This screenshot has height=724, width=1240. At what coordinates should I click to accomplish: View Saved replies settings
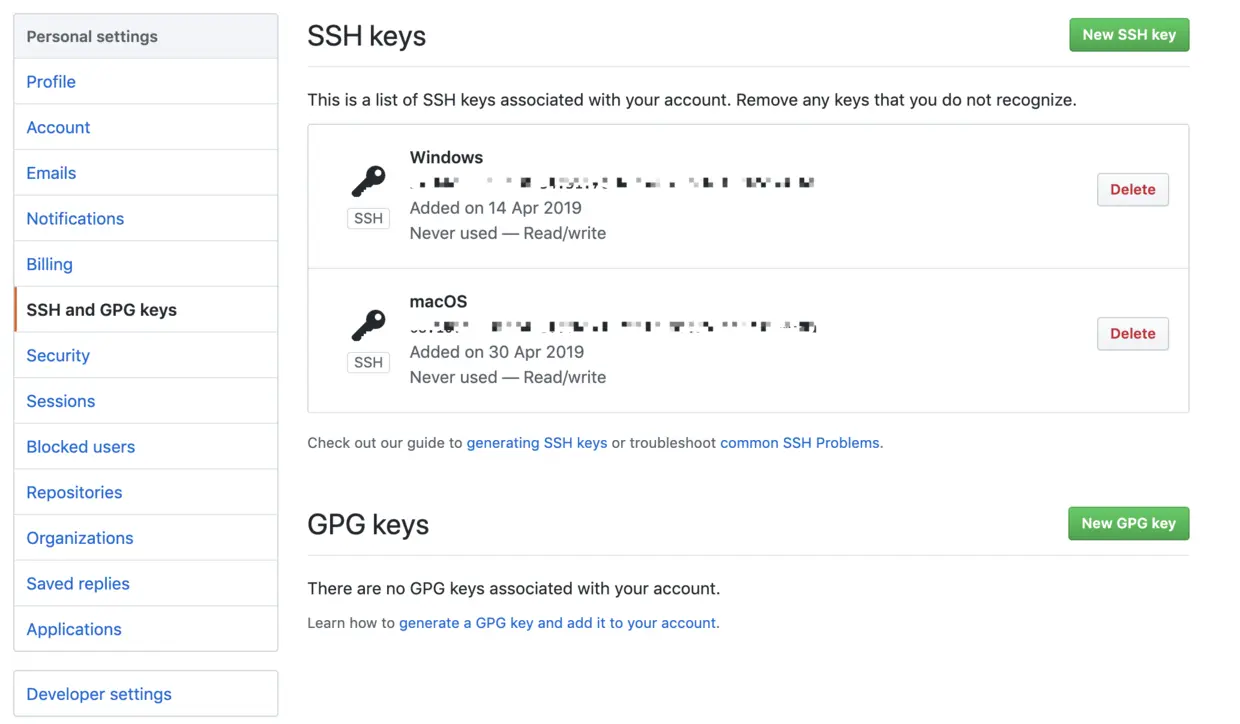(x=78, y=583)
